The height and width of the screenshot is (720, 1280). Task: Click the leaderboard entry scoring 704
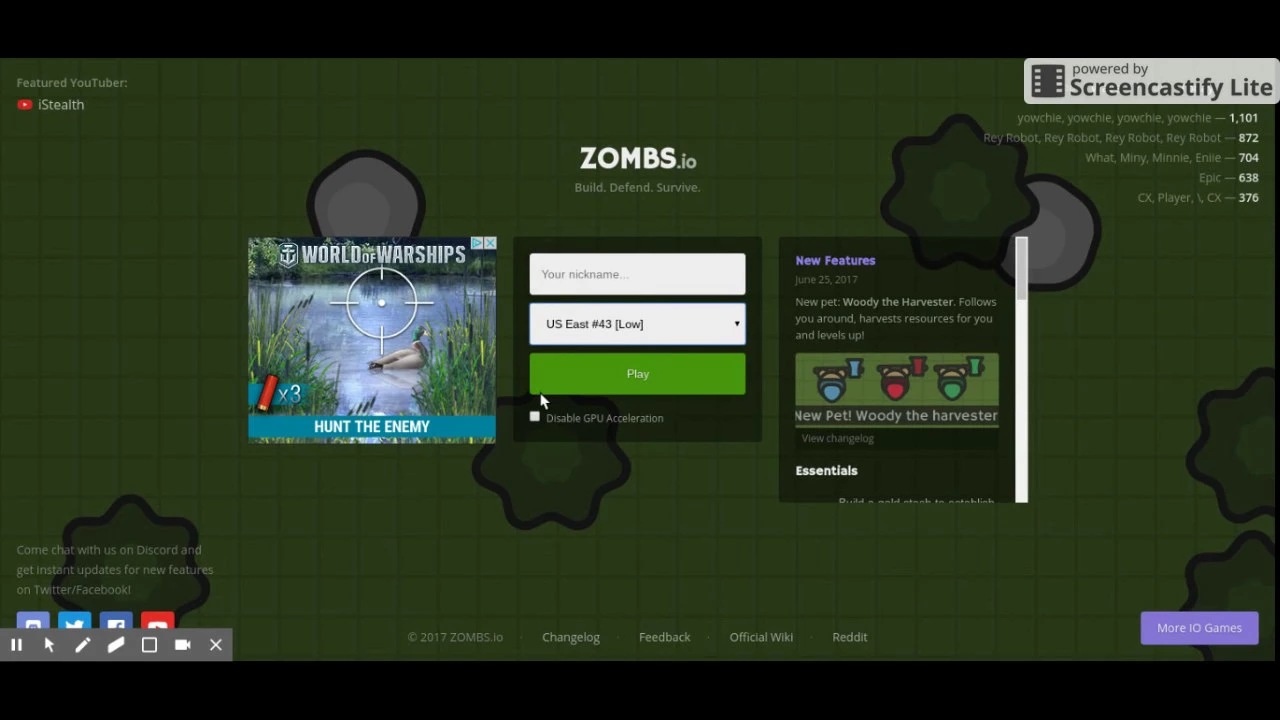[x=1172, y=158]
